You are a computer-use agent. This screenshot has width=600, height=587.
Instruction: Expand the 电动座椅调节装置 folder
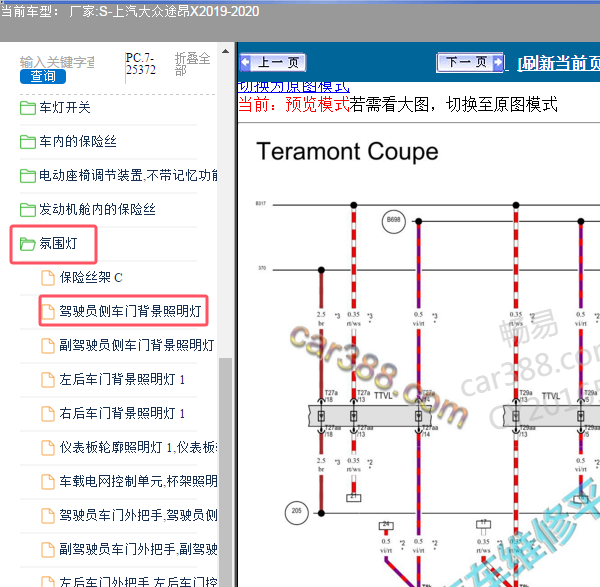128,176
